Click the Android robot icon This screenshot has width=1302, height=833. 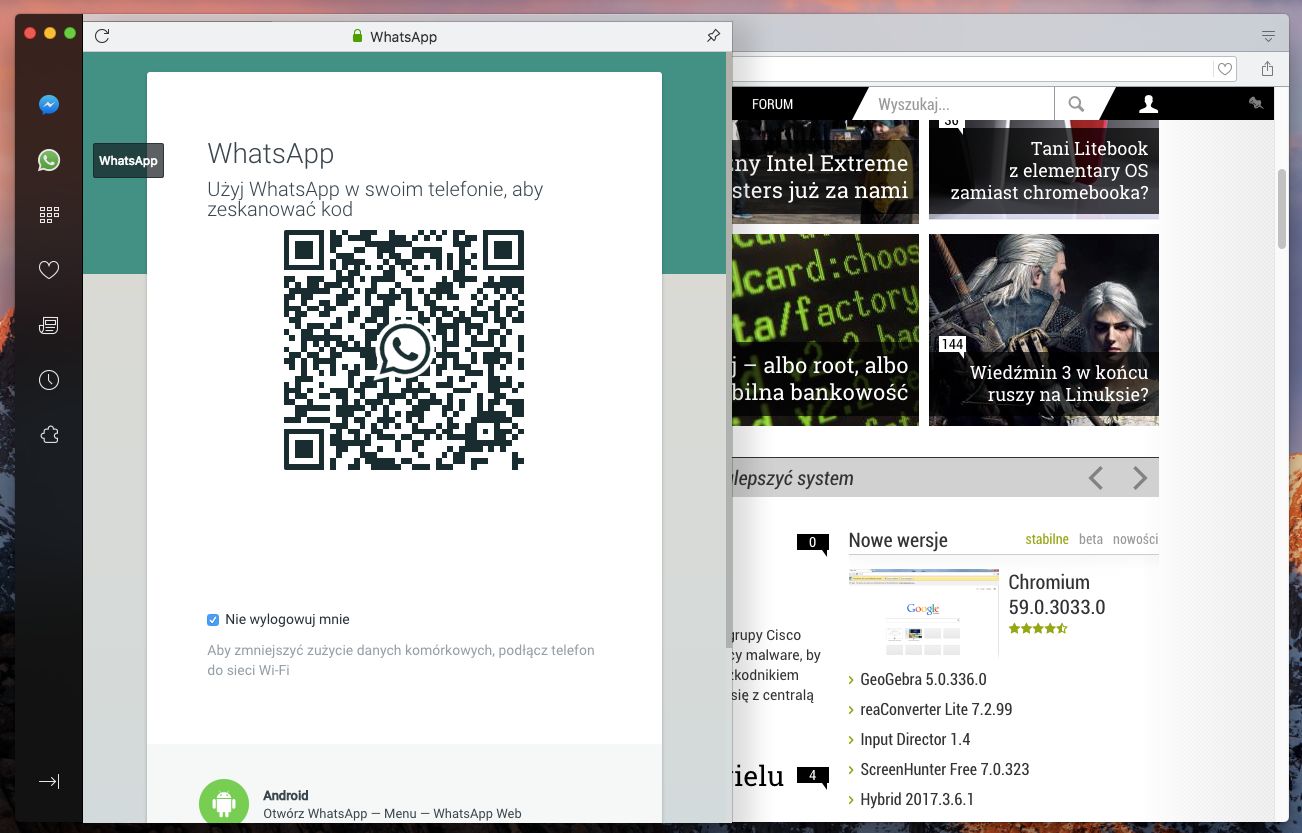224,802
